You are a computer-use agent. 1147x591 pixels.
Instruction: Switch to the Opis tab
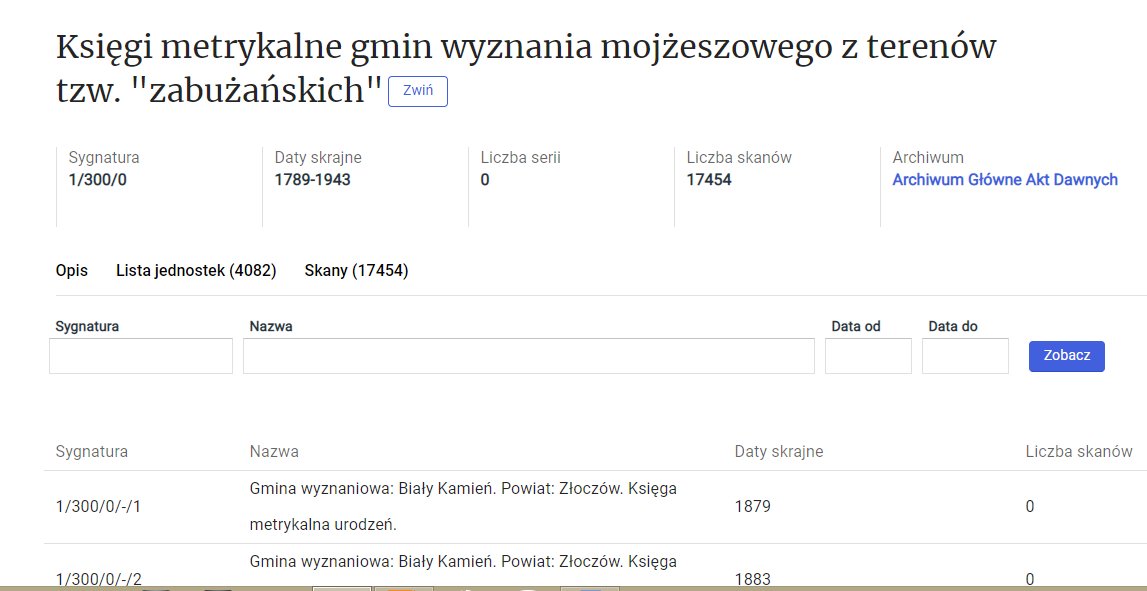coord(72,270)
